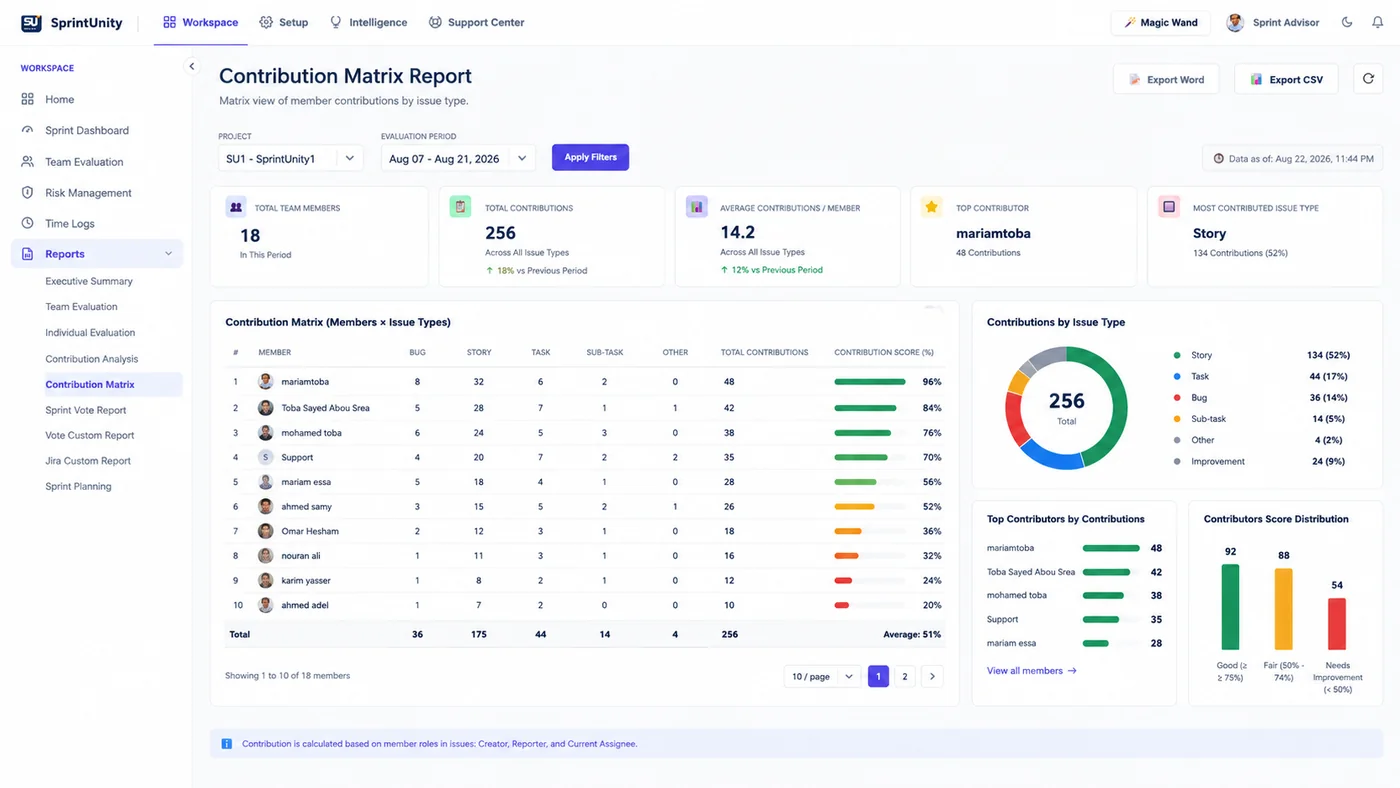
Task: Click the green Story legend swatch
Action: pos(1177,355)
